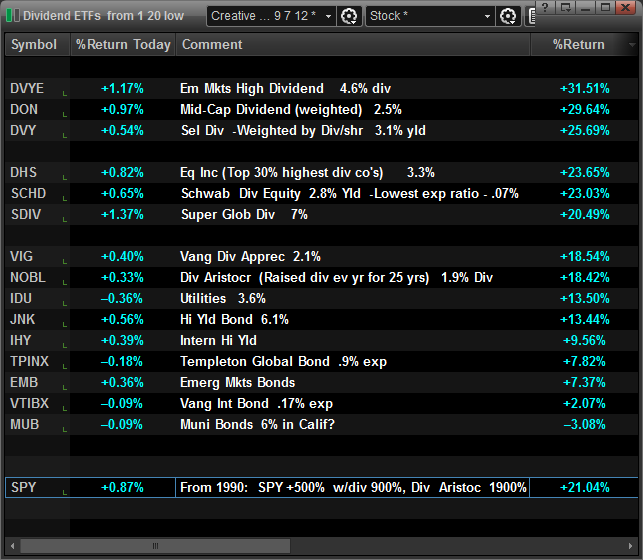Click the Comment column header

pos(353,44)
